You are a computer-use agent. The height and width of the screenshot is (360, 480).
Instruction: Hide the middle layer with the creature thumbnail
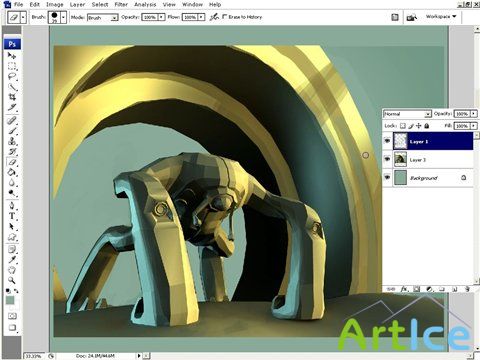pyautogui.click(x=387, y=159)
